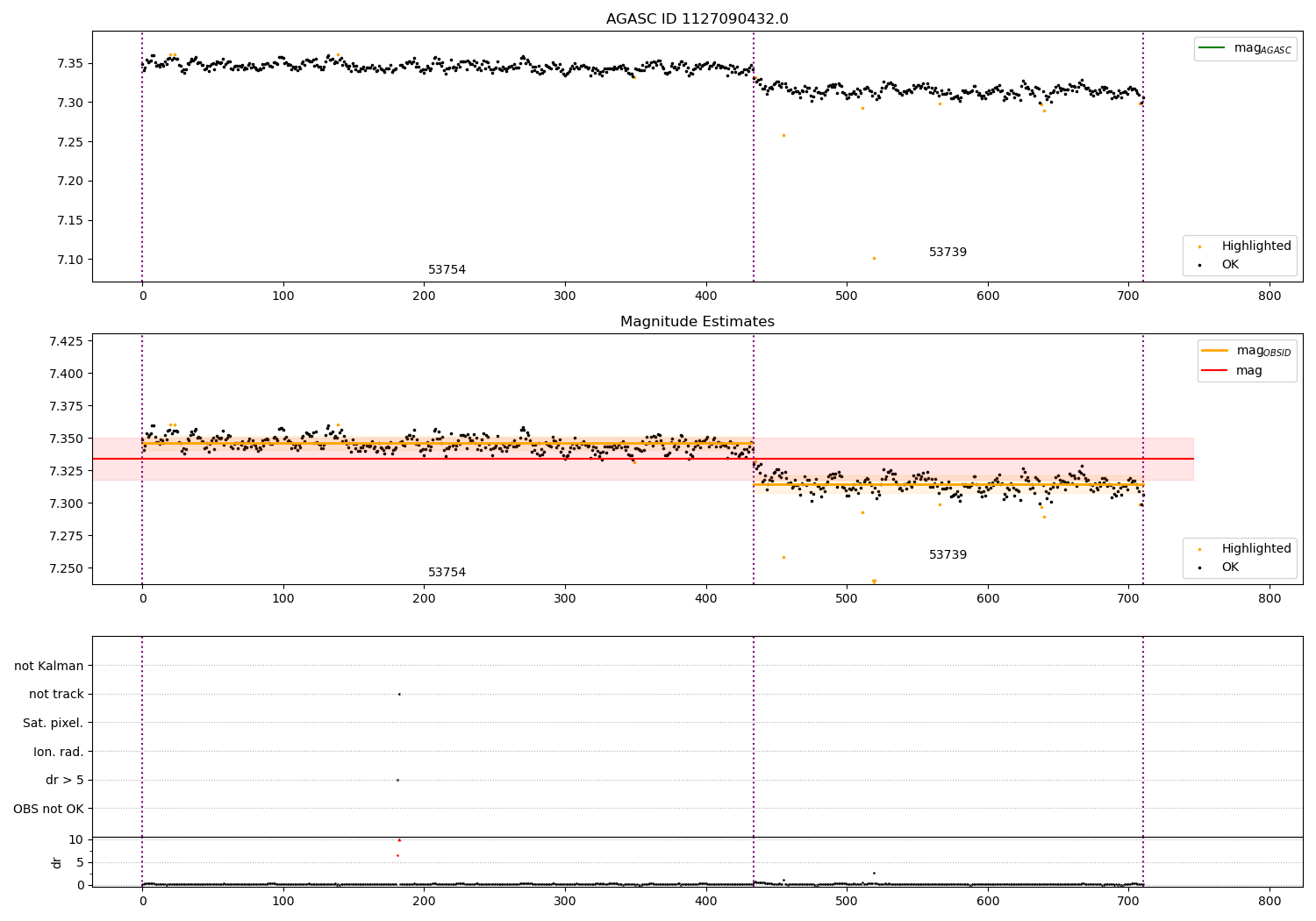Select the mag AGASC legend entry
The width and height of the screenshot is (1316, 921).
pos(1245,48)
